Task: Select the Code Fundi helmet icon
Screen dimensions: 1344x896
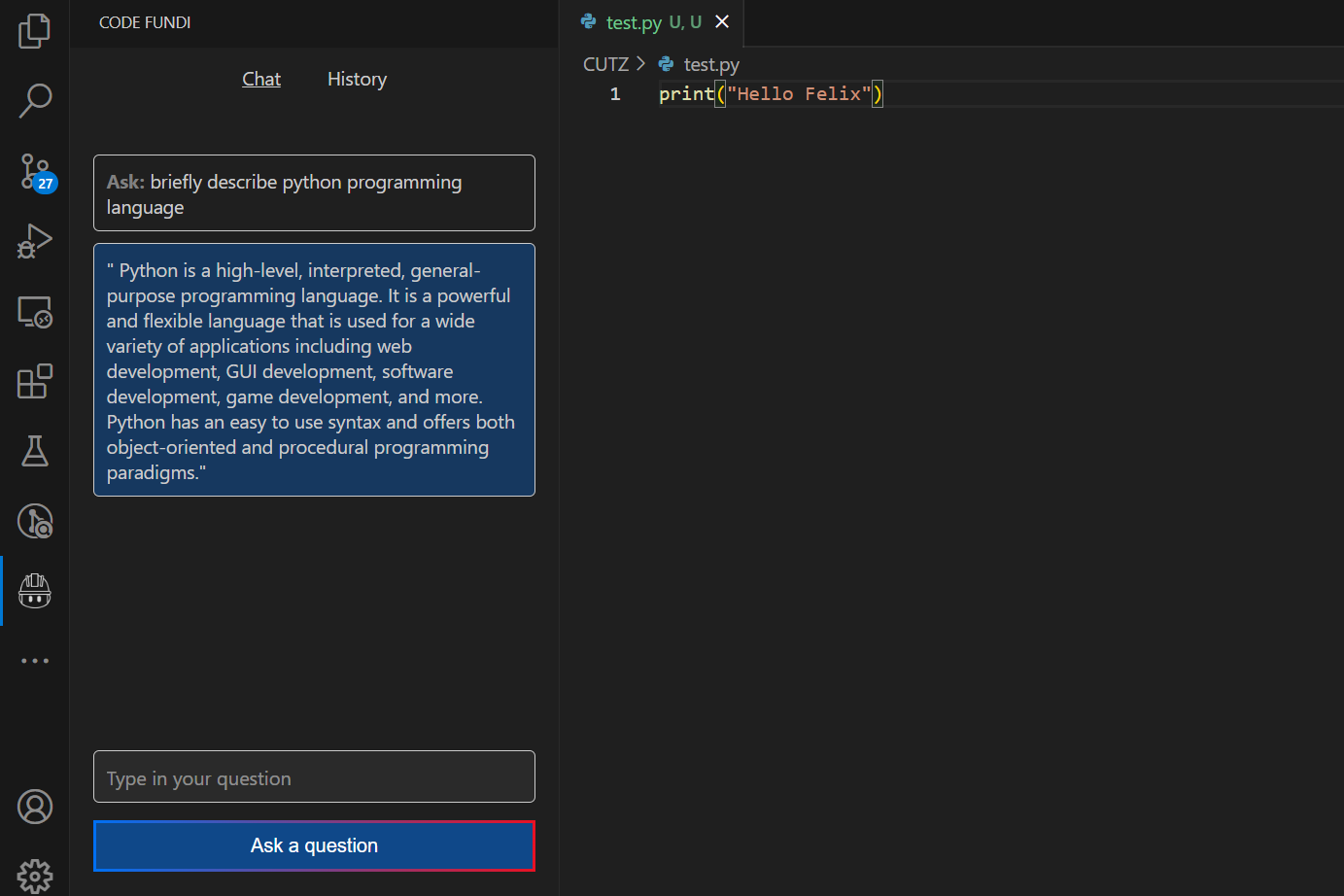Action: point(35,590)
